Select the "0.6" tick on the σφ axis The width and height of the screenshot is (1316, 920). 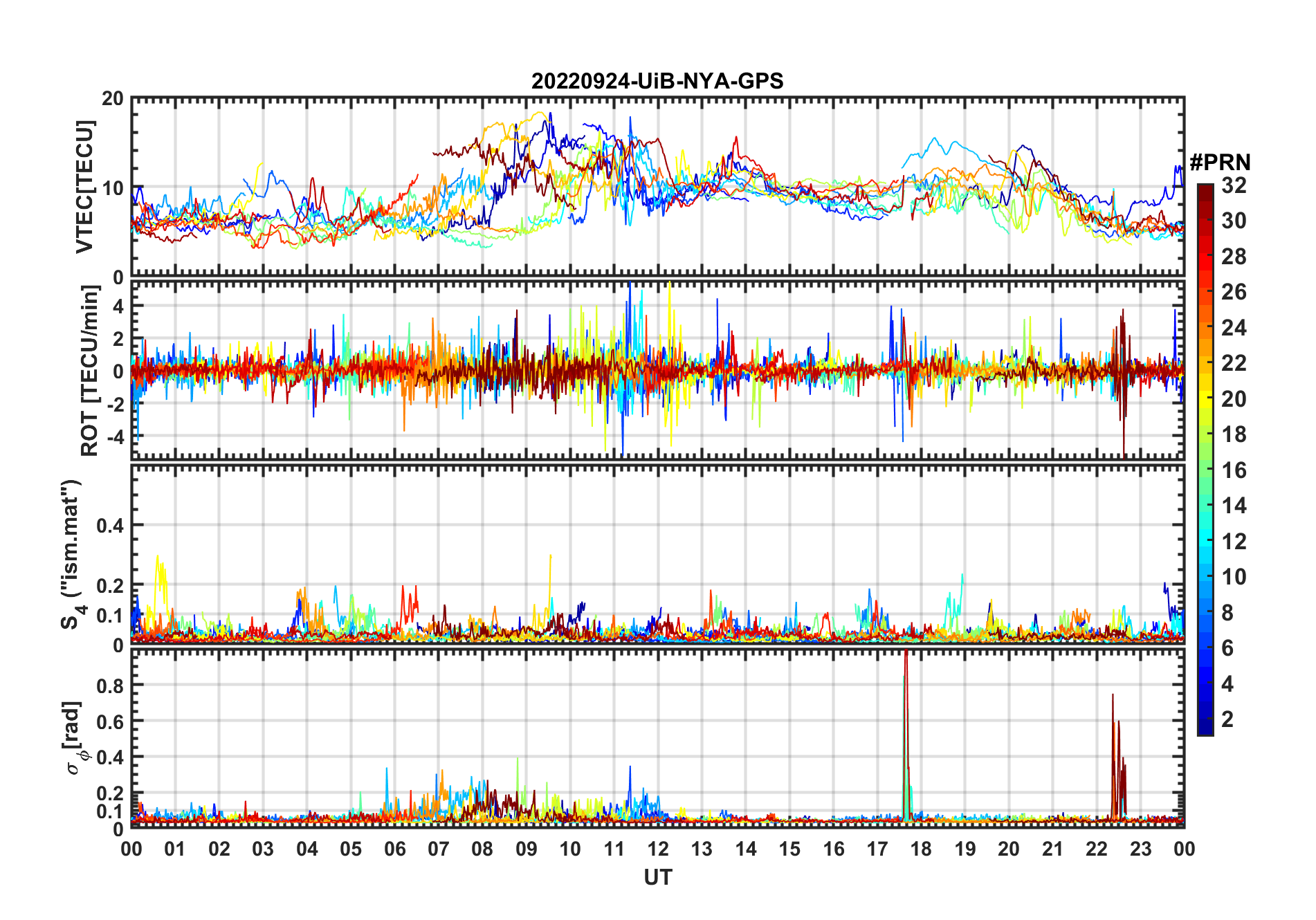pos(110,721)
